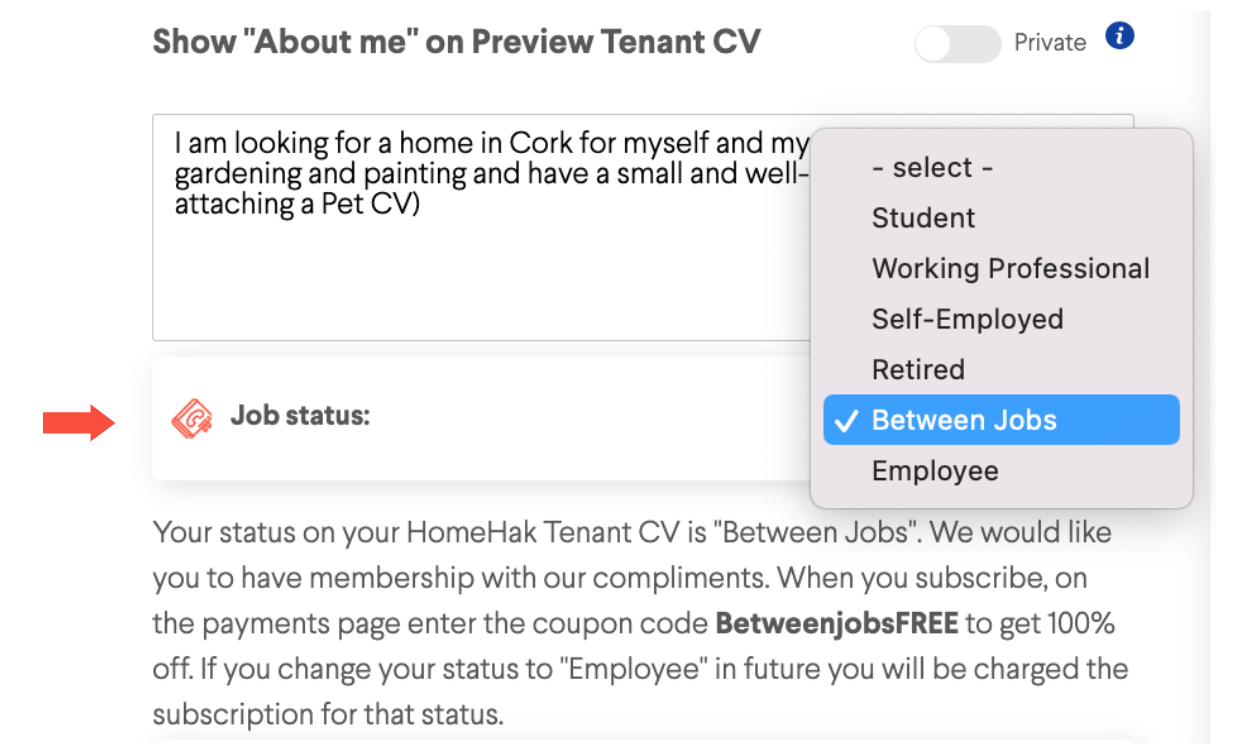Click the red wallet Job status icon

[x=192, y=419]
